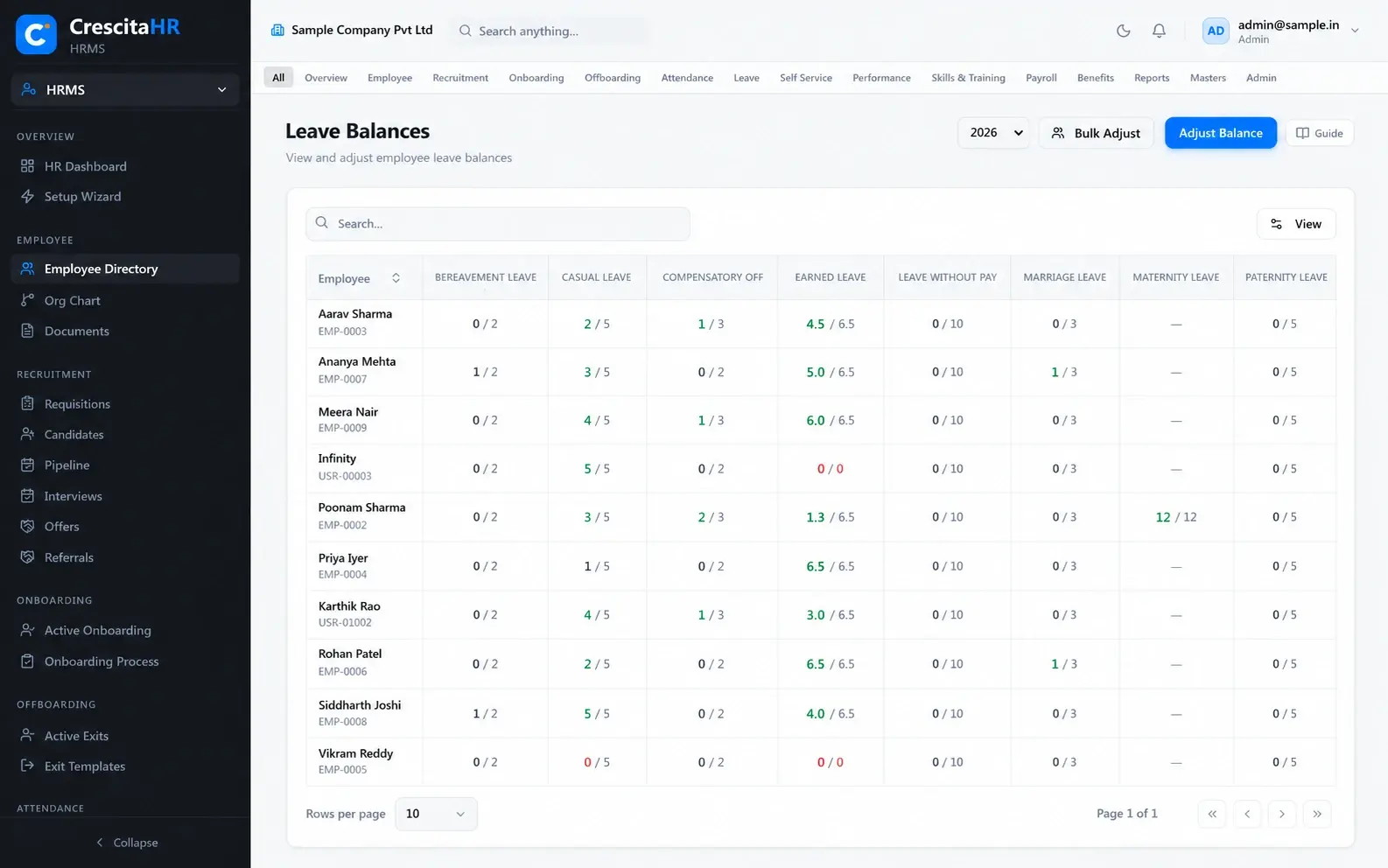The width and height of the screenshot is (1388, 868).
Task: Click the Offers badge icon
Action: [x=27, y=526]
